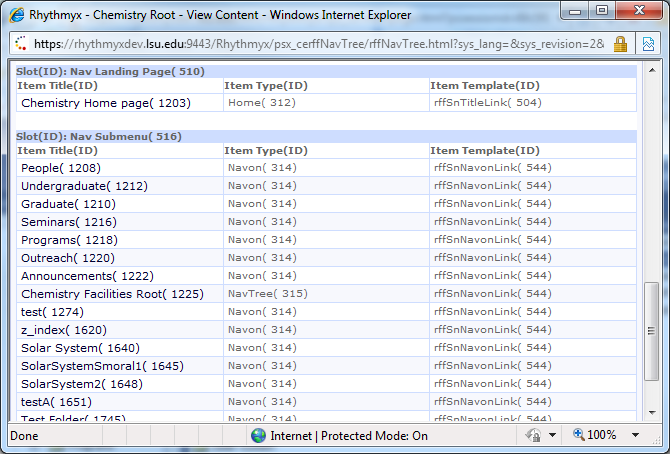
Task: Click the privacy report icon in status bar
Action: 533,436
